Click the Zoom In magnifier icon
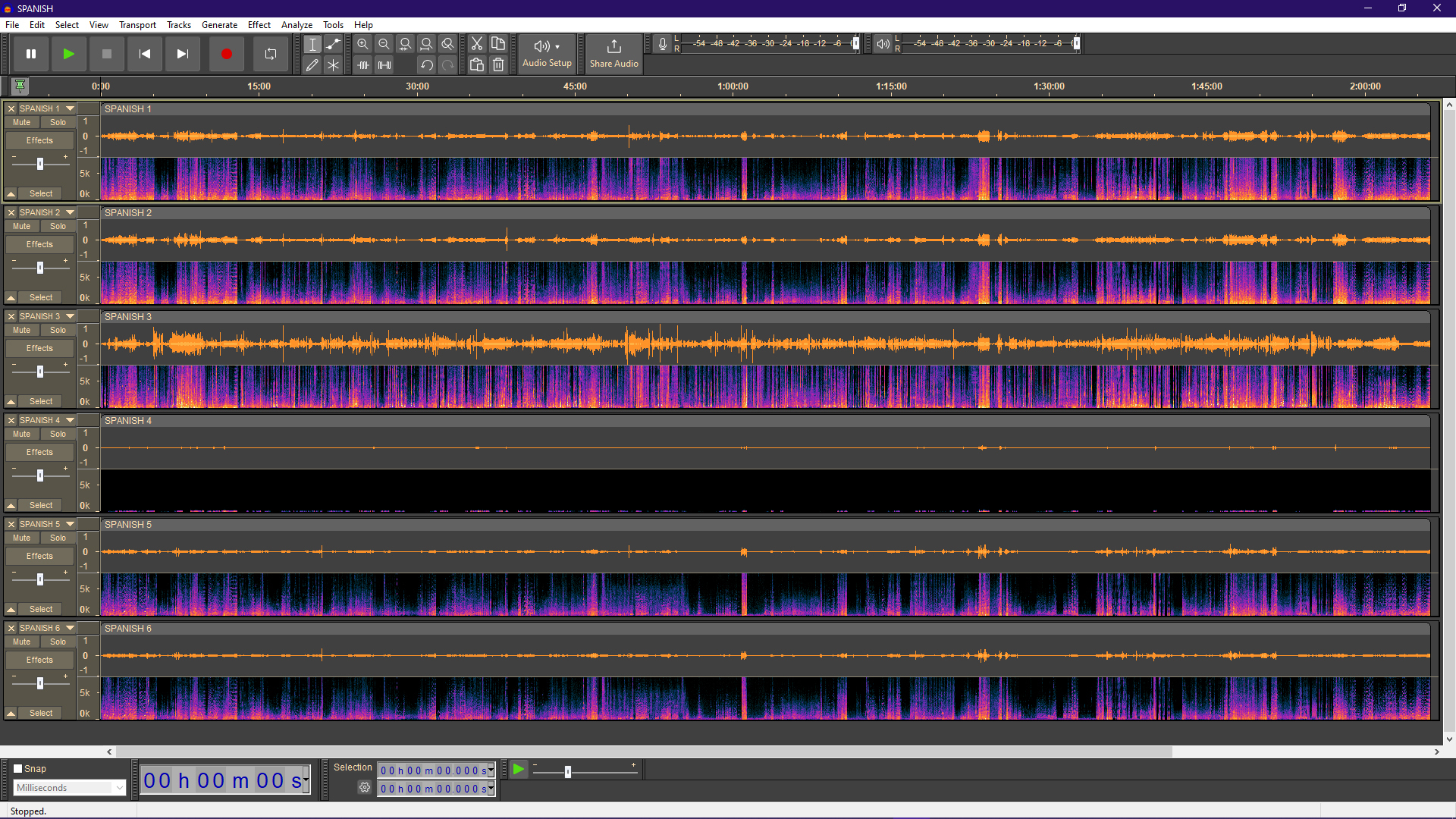 [363, 45]
